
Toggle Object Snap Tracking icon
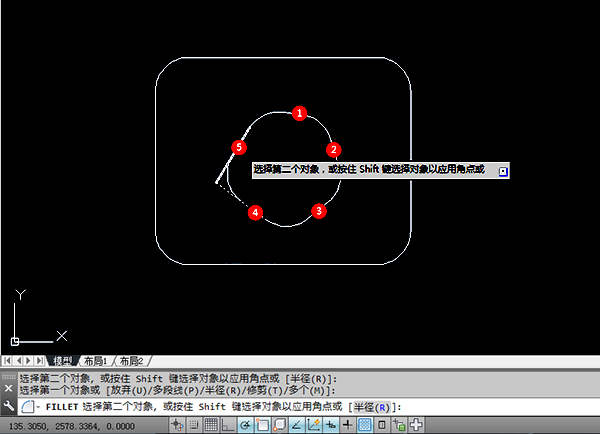[297, 425]
